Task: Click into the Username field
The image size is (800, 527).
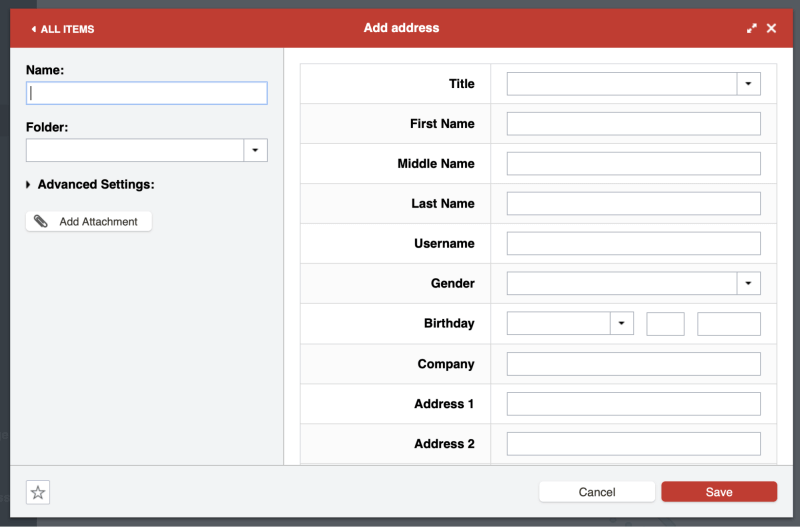Action: click(633, 244)
